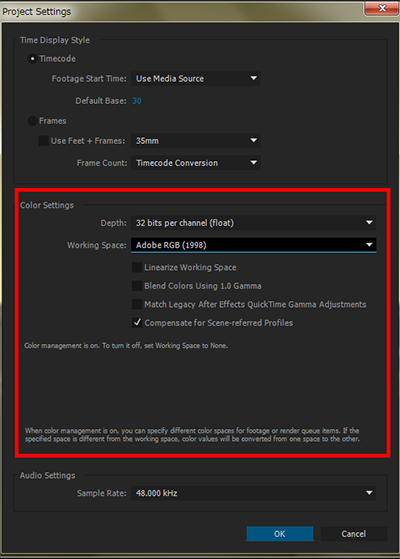Select the Frames radio button

(32, 121)
